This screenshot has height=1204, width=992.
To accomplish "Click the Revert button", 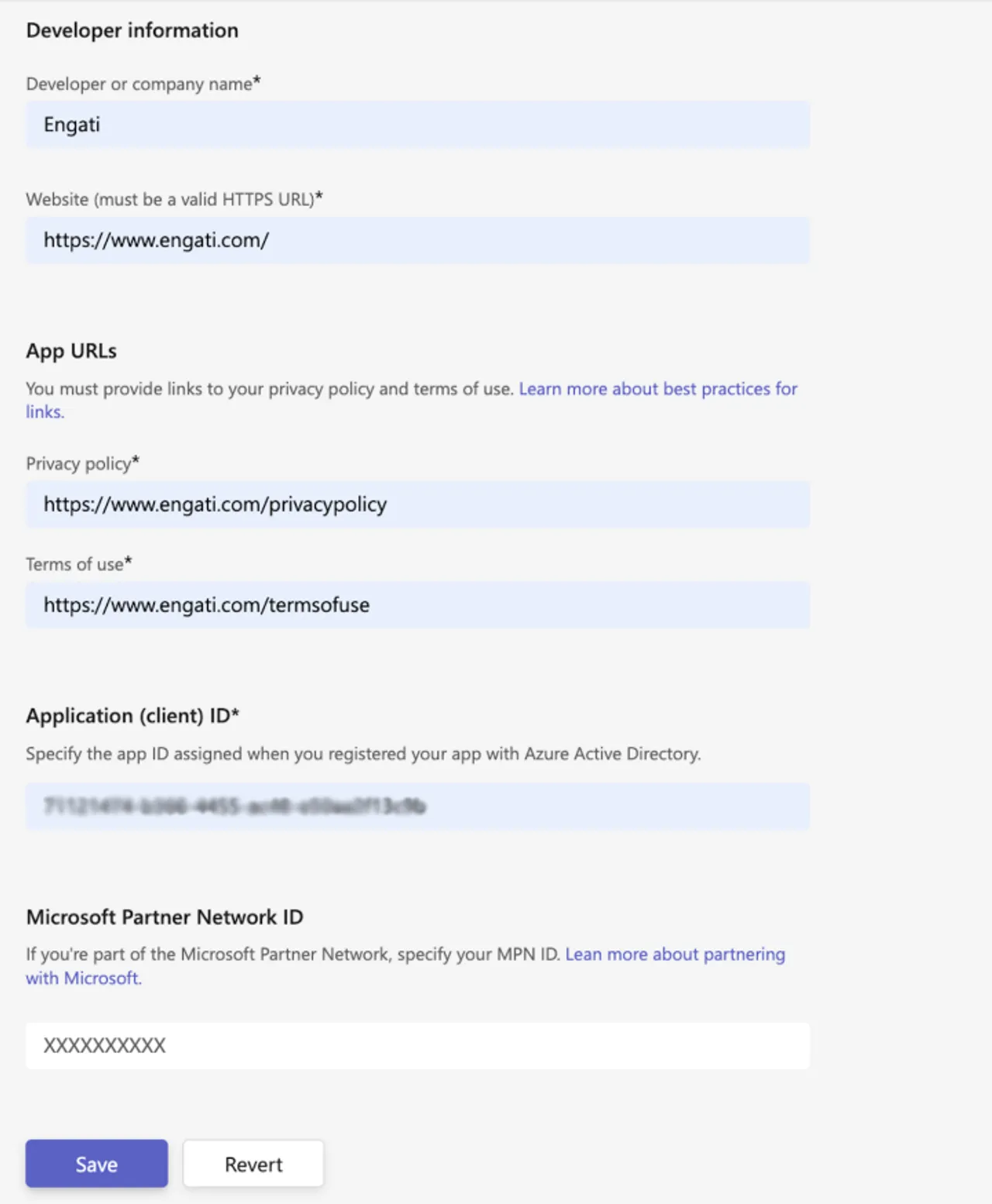I will click(x=253, y=1163).
